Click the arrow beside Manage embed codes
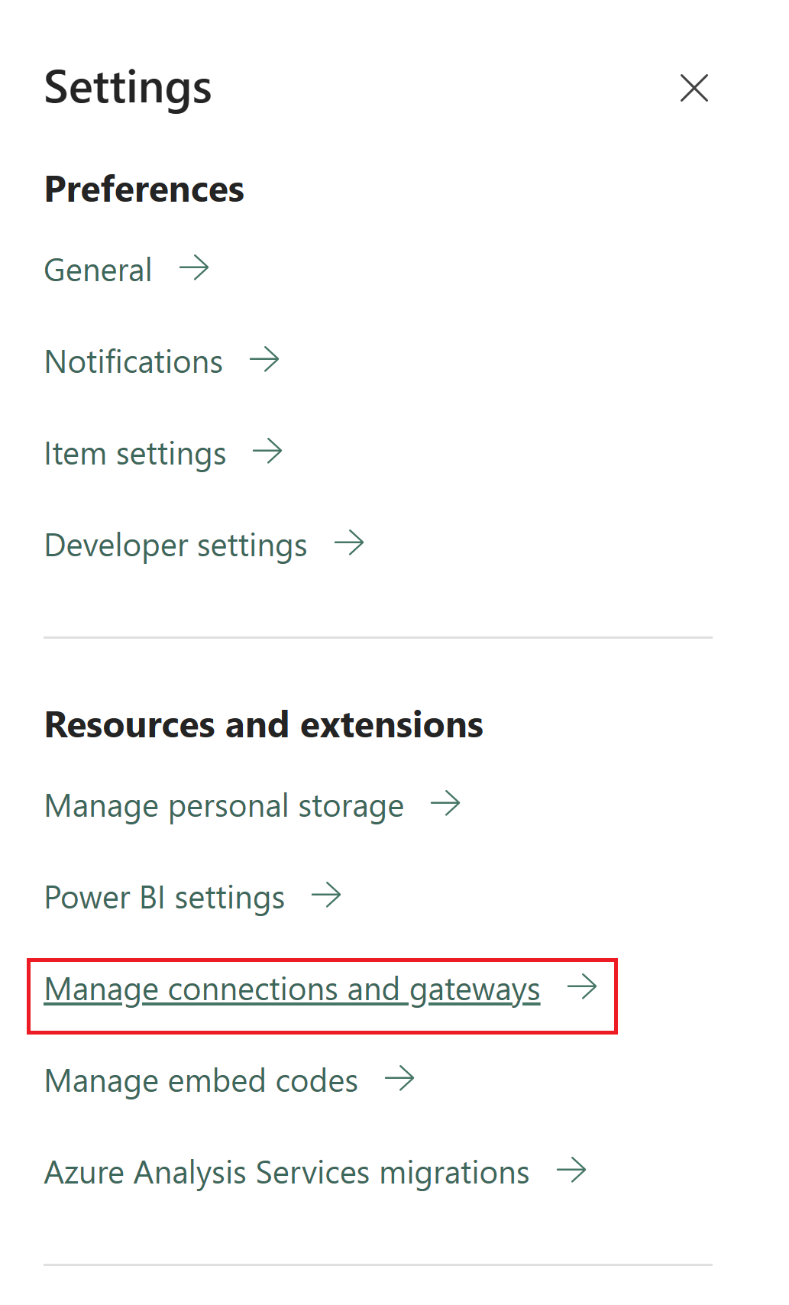This screenshot has width=789, height=1305. 400,1079
